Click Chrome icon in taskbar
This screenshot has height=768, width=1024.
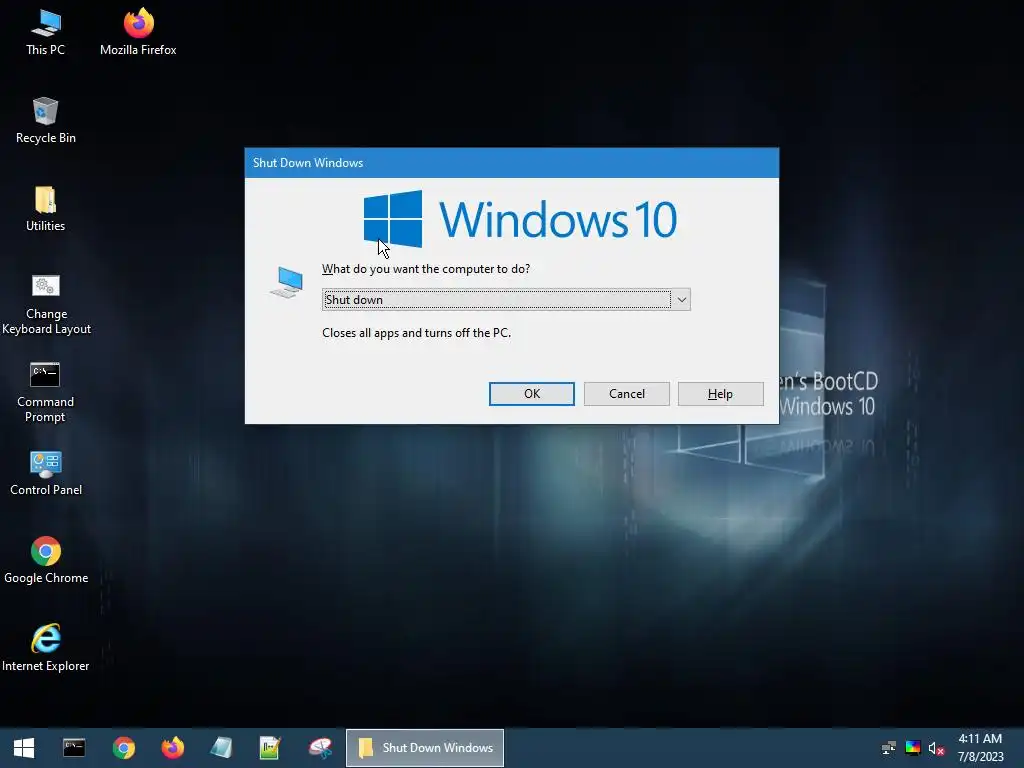[123, 748]
